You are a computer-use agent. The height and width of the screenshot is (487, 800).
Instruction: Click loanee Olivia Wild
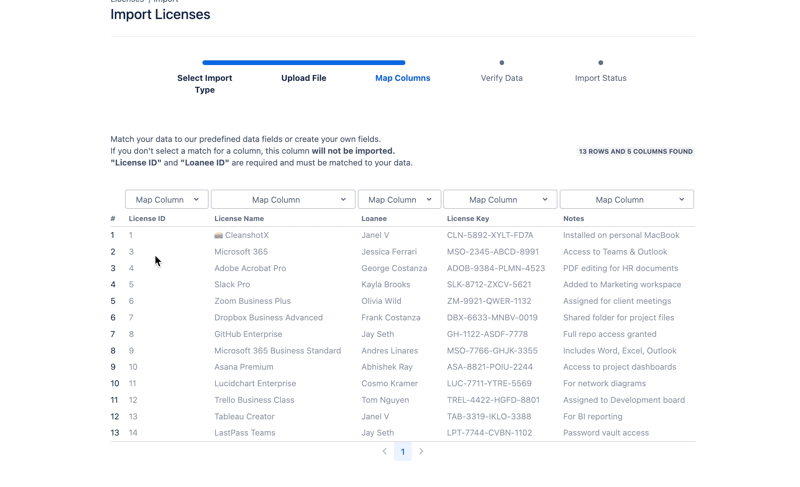coord(382,301)
